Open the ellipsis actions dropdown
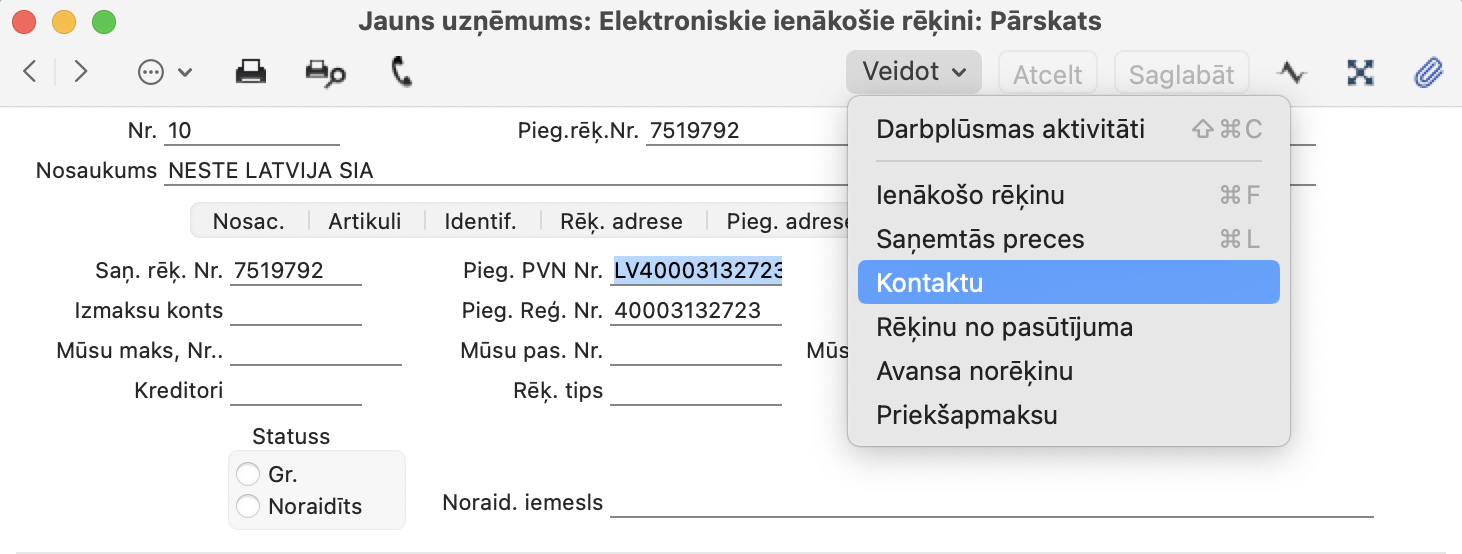Screen dimensions: 1462x554 (x=164, y=72)
